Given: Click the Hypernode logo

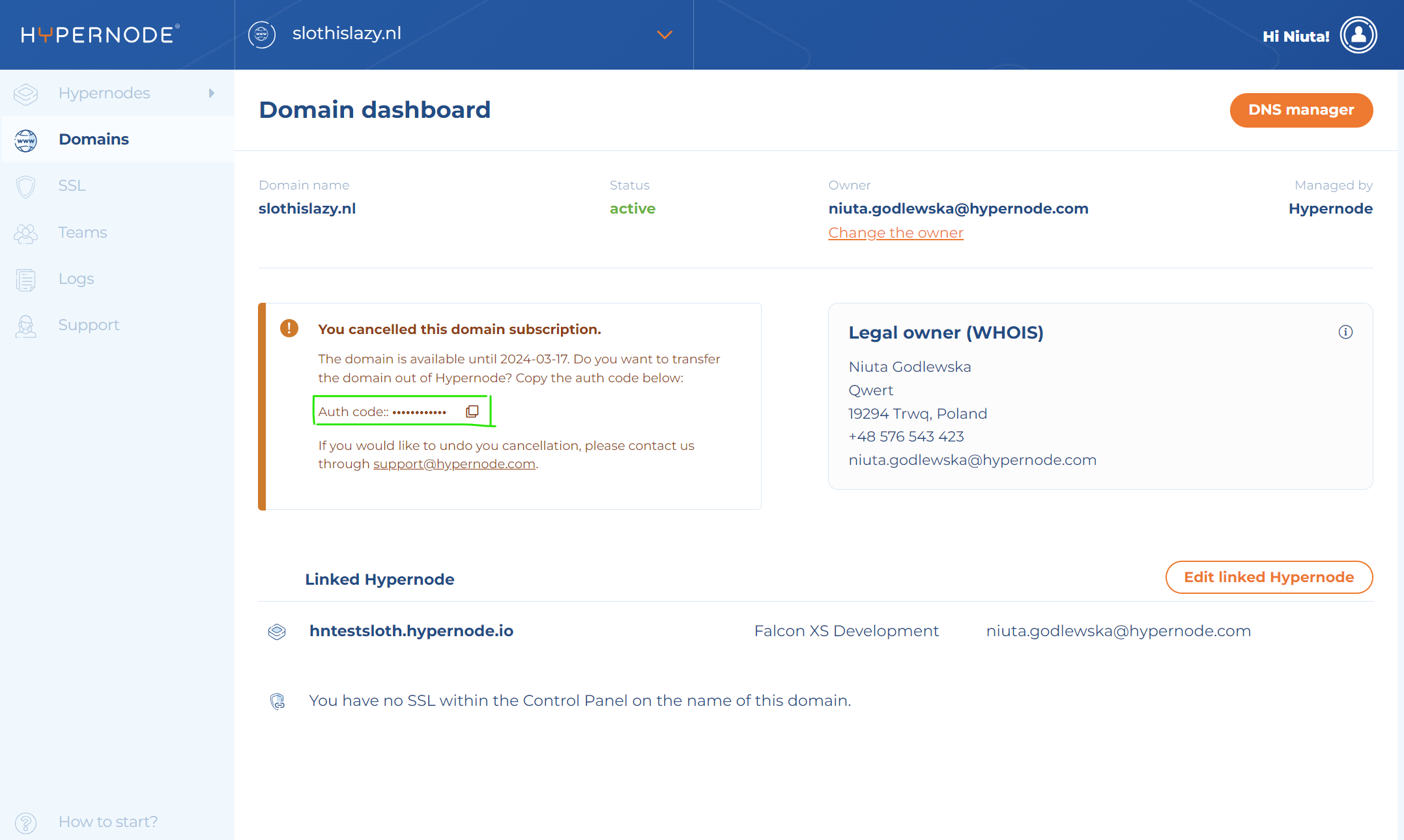Looking at the screenshot, I should (x=100, y=35).
